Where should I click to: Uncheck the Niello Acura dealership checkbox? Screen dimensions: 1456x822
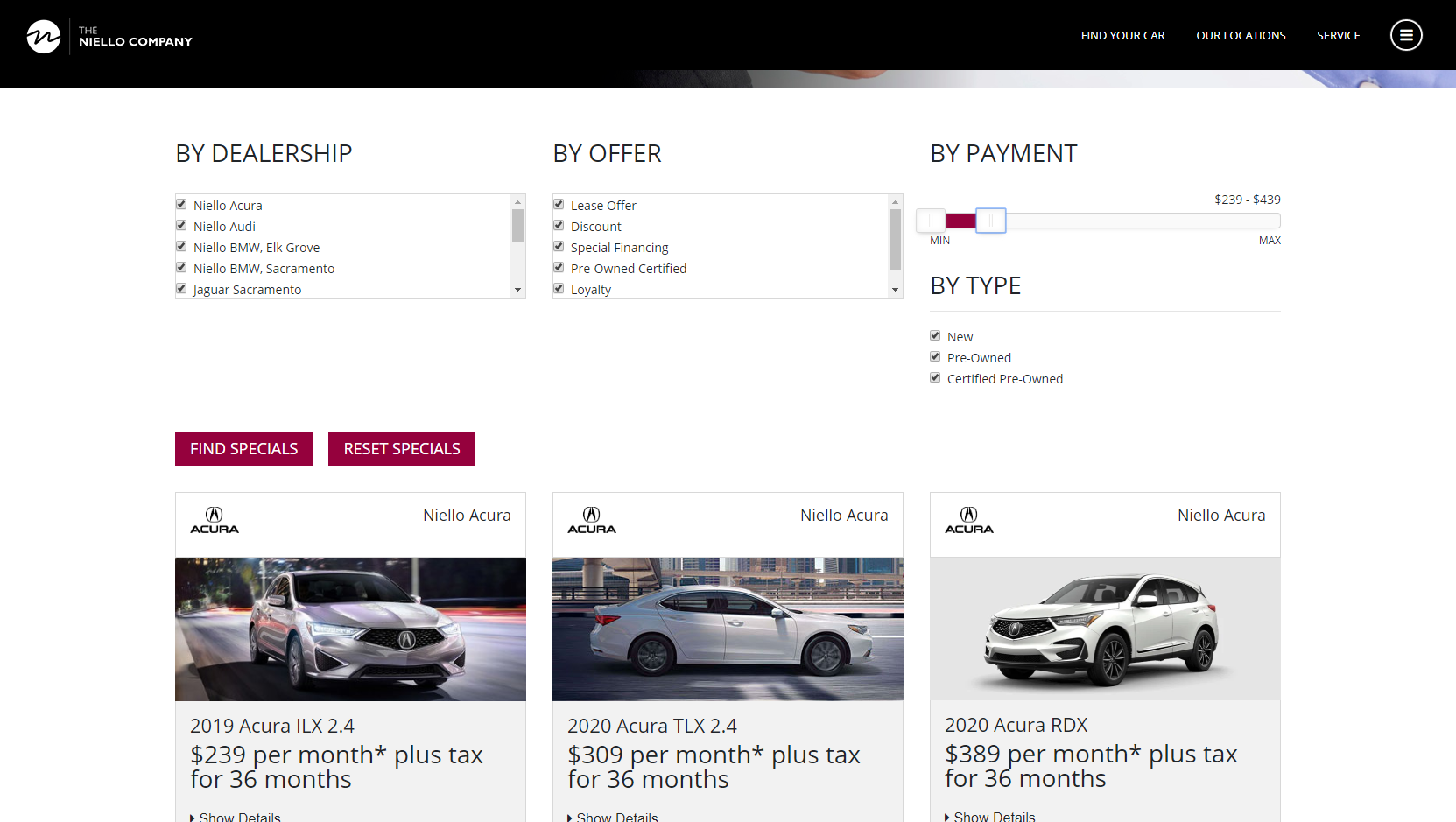181,204
